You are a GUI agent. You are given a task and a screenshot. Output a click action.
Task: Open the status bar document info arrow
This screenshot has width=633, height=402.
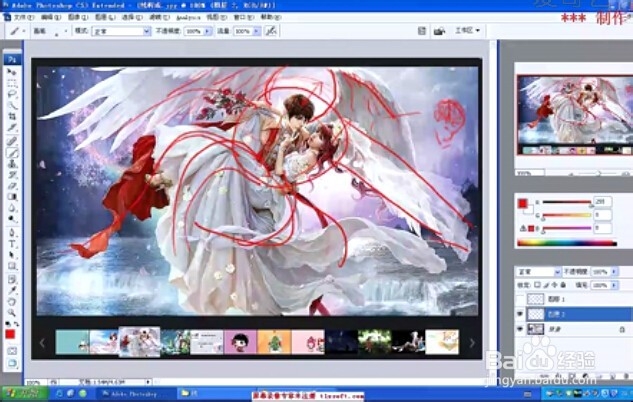pos(148,381)
